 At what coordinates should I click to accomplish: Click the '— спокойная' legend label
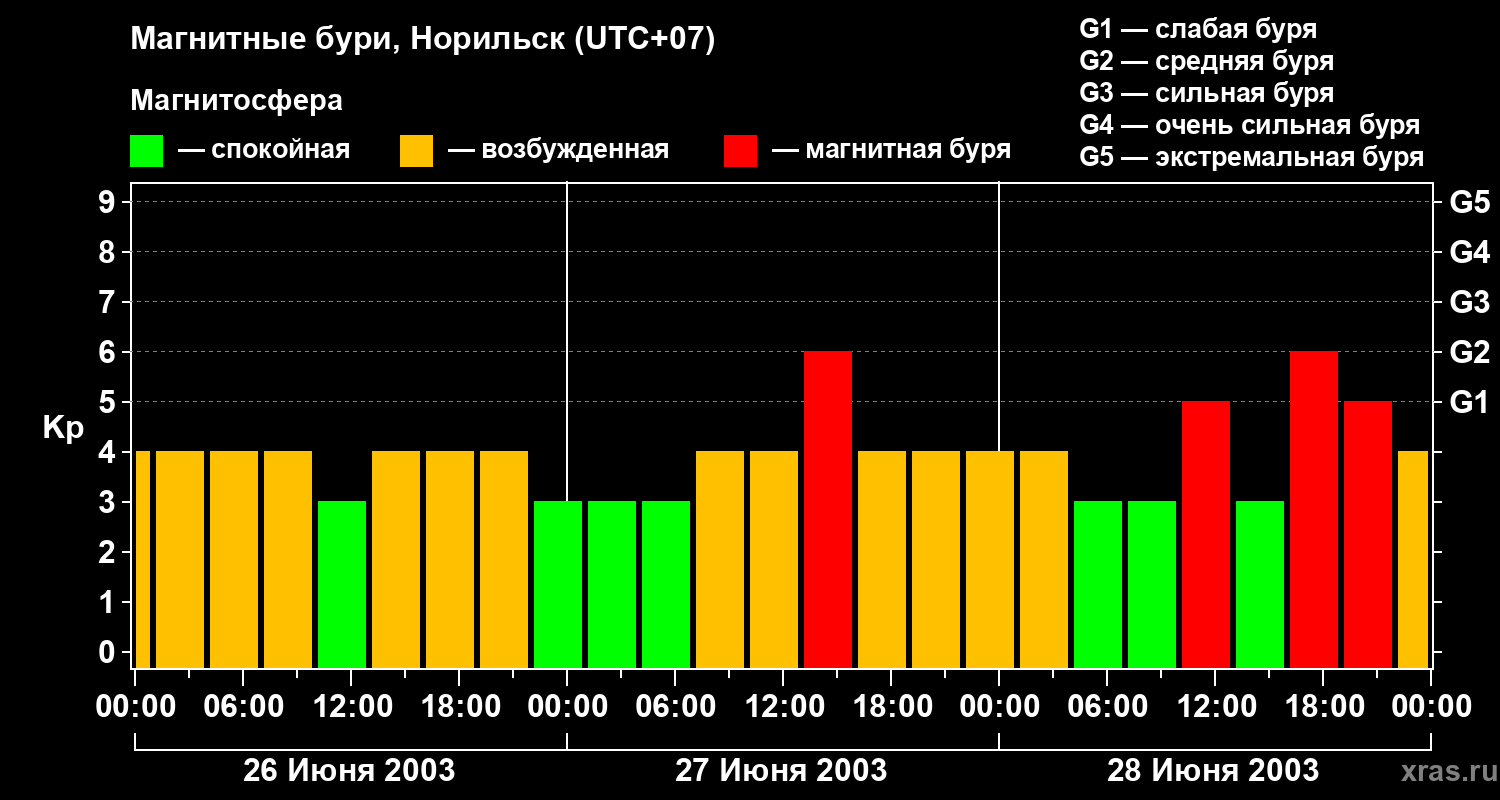tap(264, 150)
